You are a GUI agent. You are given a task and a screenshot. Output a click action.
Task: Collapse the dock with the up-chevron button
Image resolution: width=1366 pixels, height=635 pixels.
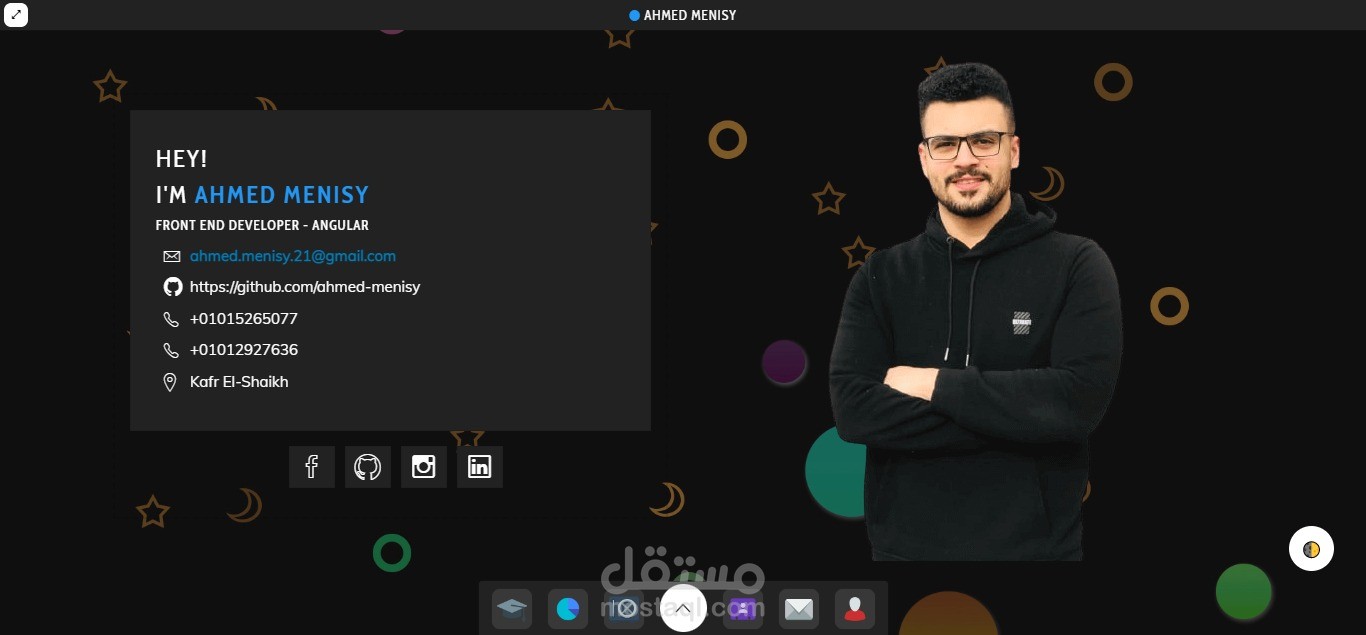pos(683,608)
